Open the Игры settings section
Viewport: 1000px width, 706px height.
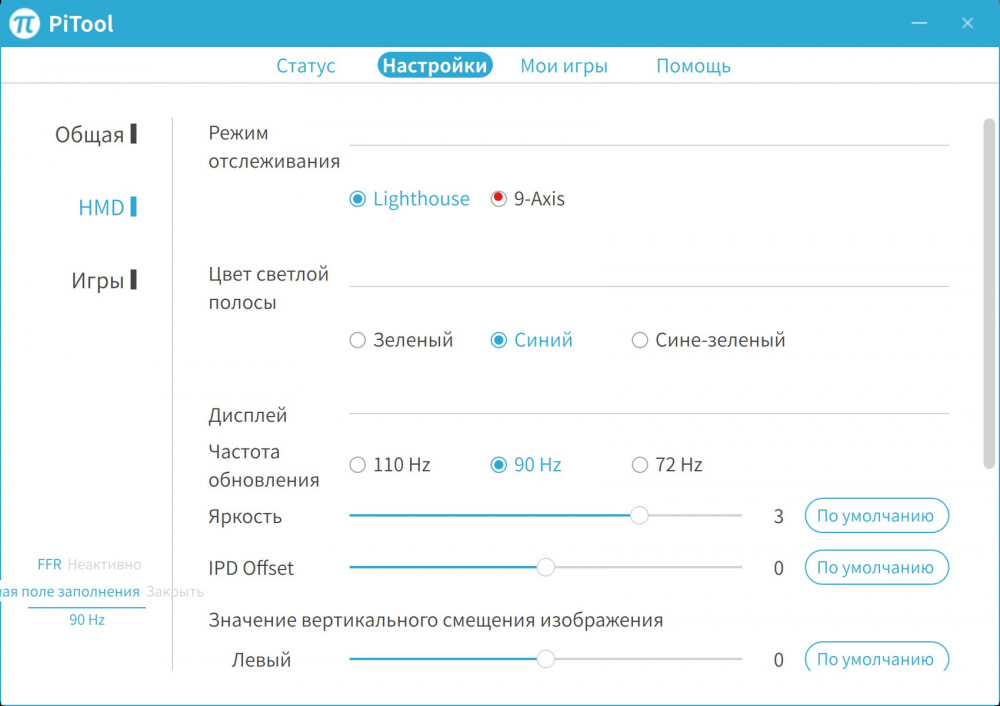[97, 280]
